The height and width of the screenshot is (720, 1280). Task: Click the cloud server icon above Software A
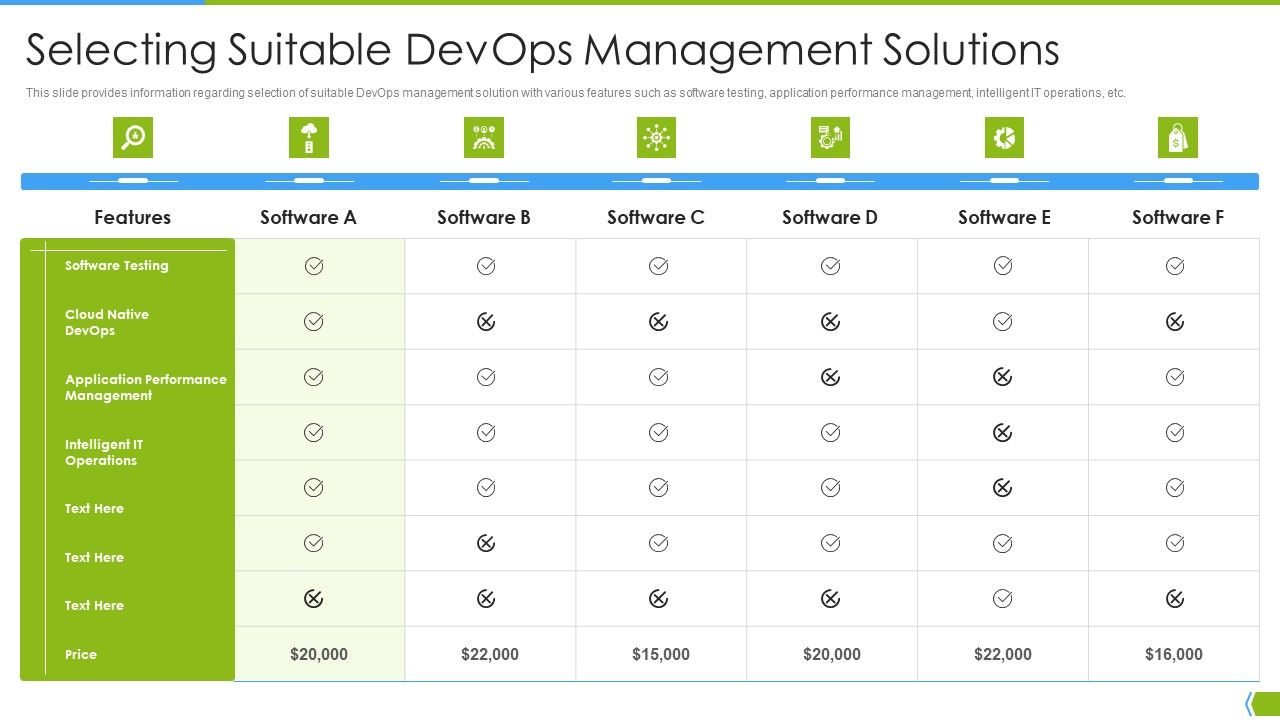pyautogui.click(x=309, y=137)
